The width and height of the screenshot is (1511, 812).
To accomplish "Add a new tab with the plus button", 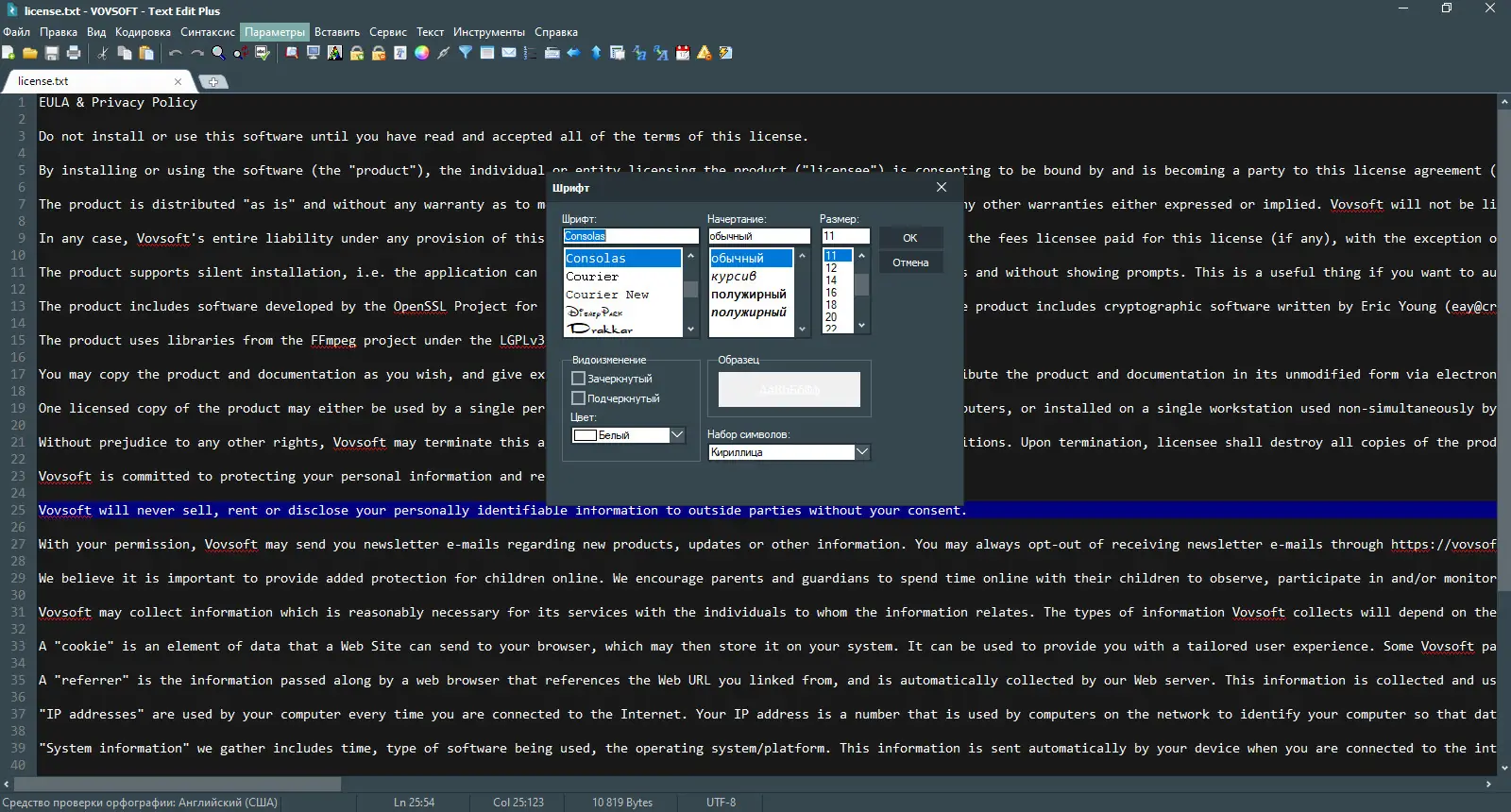I will click(213, 82).
